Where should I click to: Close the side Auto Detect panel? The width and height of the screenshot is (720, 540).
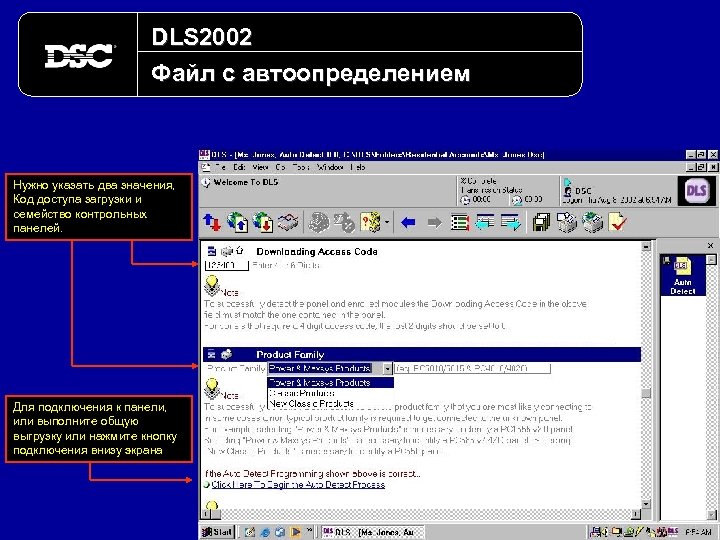point(710,246)
